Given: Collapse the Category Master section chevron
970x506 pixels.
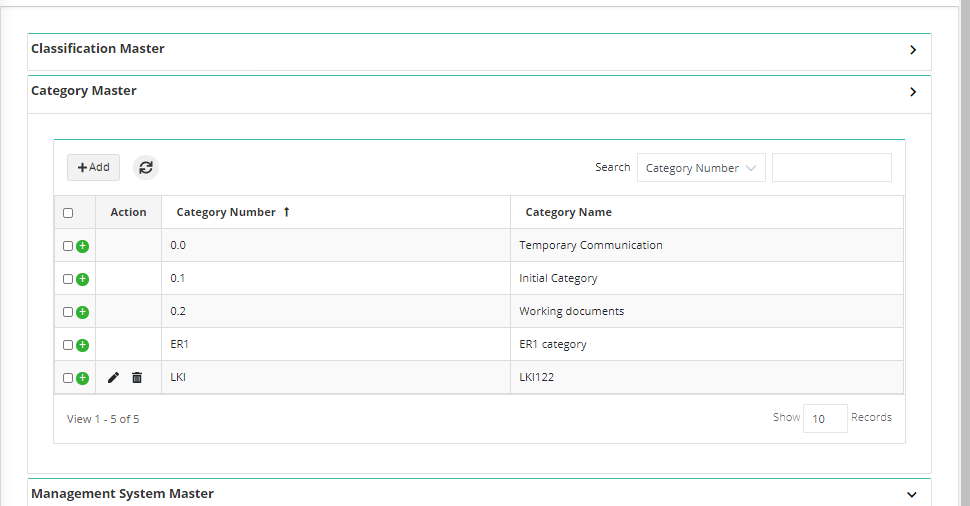Looking at the screenshot, I should tap(913, 92).
